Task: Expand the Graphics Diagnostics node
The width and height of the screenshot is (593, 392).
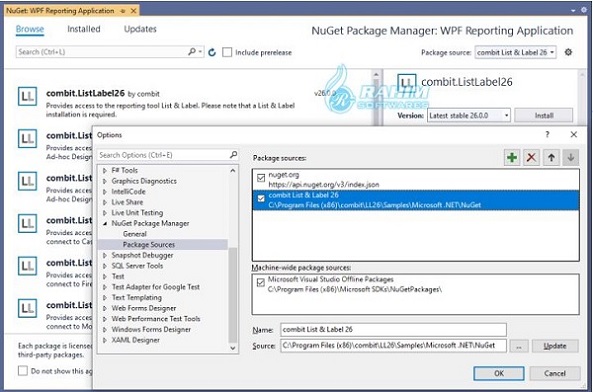Action: pos(105,181)
